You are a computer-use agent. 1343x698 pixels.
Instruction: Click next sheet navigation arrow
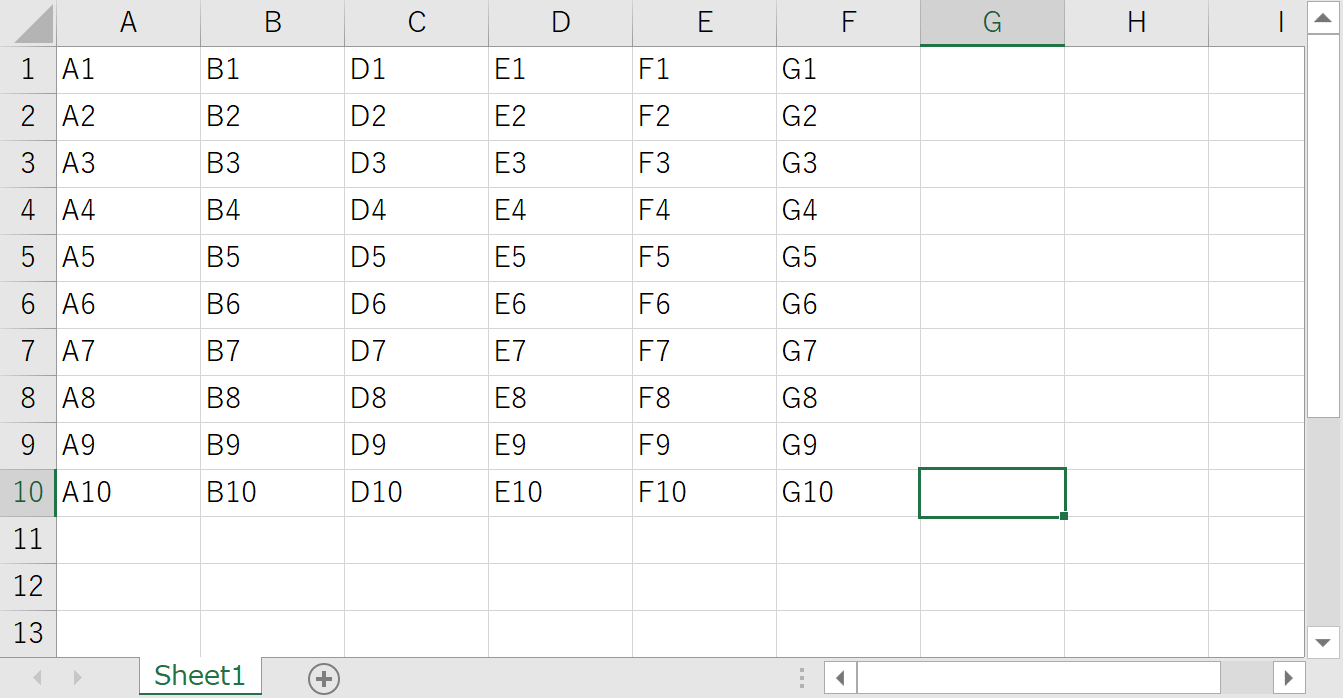tap(78, 678)
